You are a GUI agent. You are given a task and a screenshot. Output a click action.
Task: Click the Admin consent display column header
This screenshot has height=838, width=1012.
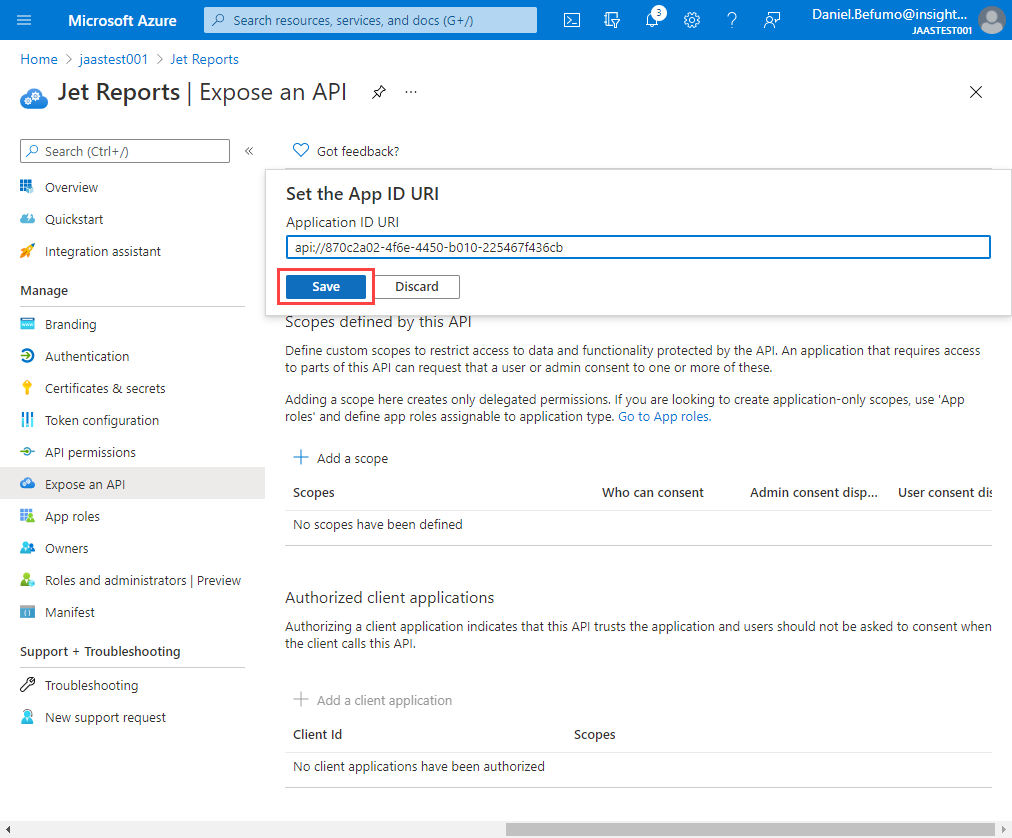[814, 493]
